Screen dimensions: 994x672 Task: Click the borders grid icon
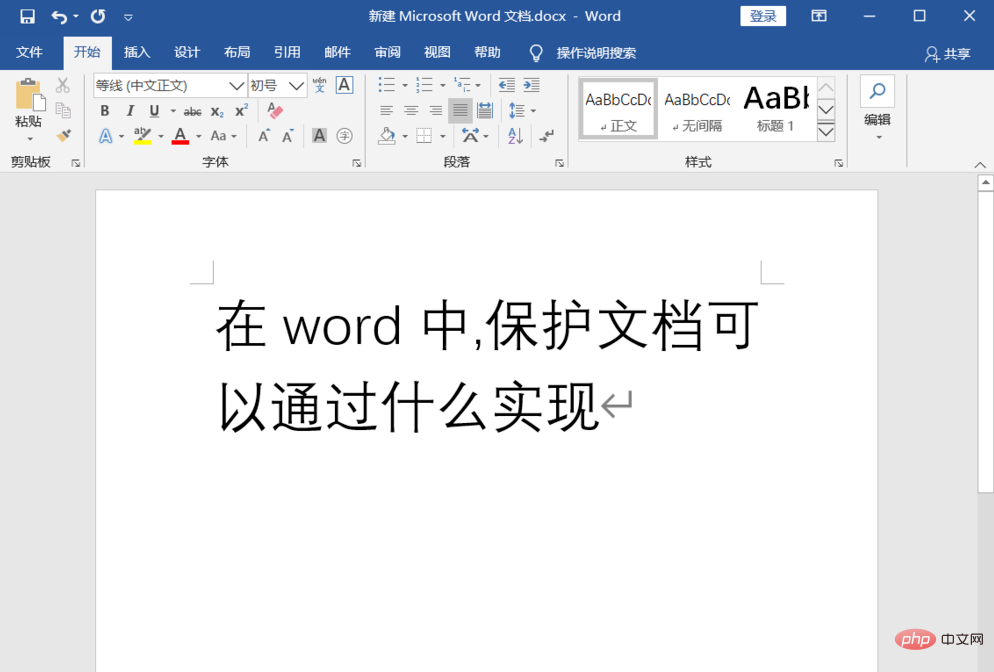pyautogui.click(x=424, y=136)
